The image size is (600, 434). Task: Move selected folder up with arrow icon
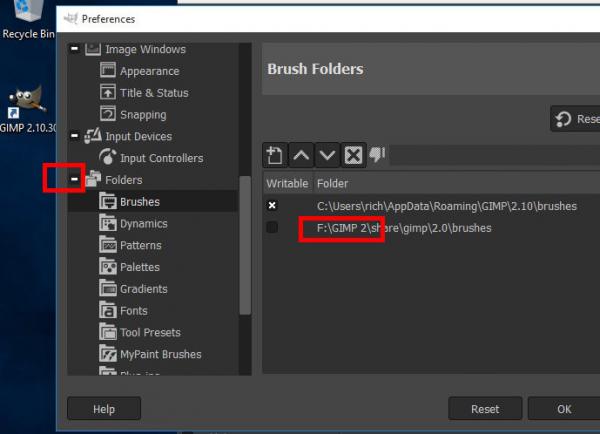click(301, 155)
